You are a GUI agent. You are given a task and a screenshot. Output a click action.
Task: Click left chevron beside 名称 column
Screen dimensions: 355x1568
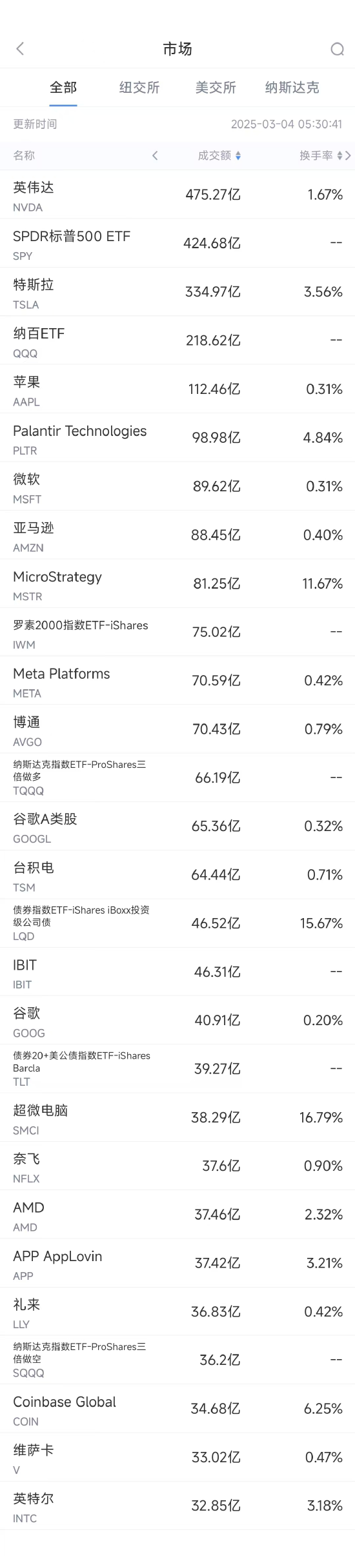coord(155,155)
